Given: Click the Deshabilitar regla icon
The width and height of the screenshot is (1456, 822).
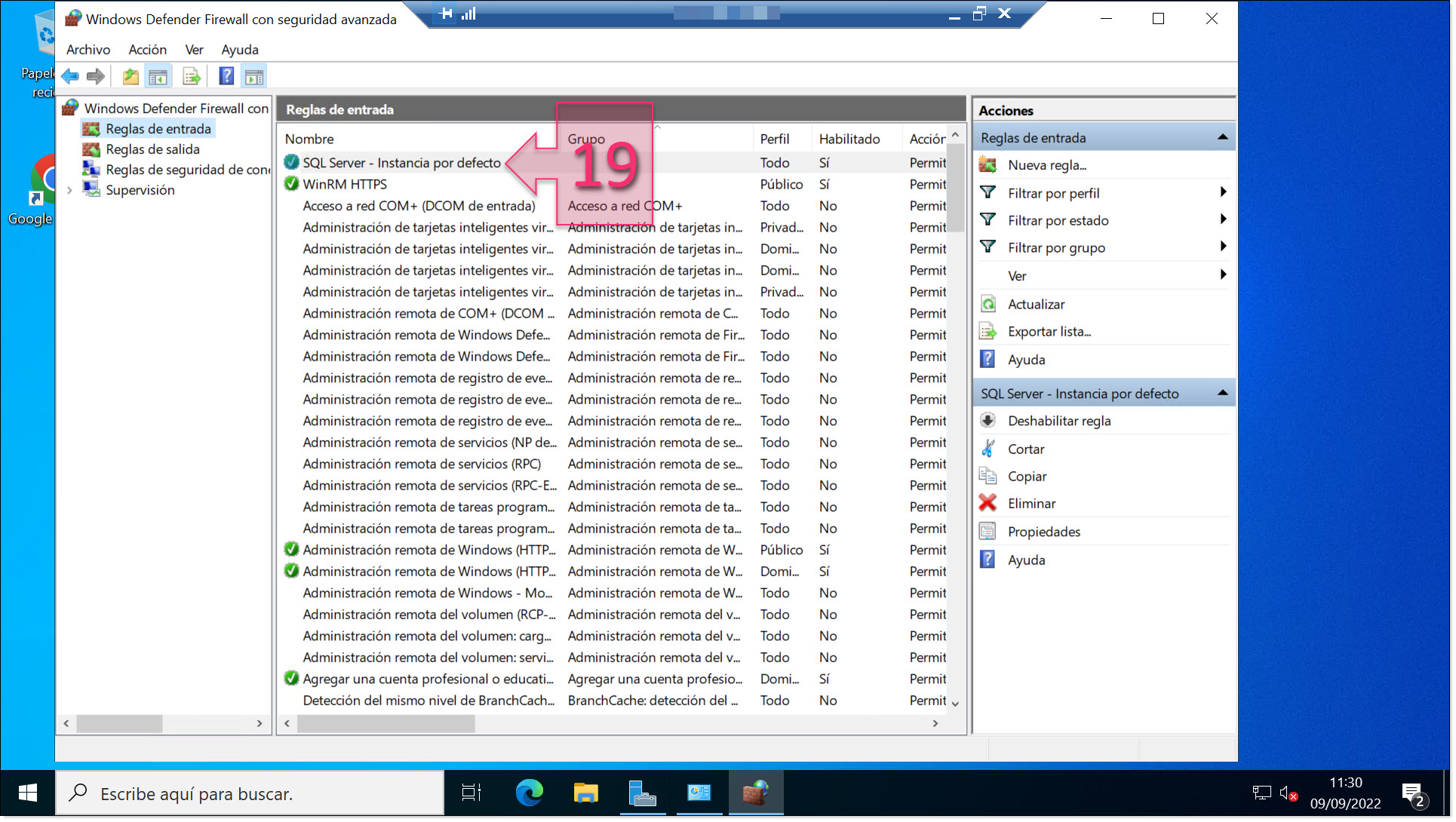Looking at the screenshot, I should (988, 421).
